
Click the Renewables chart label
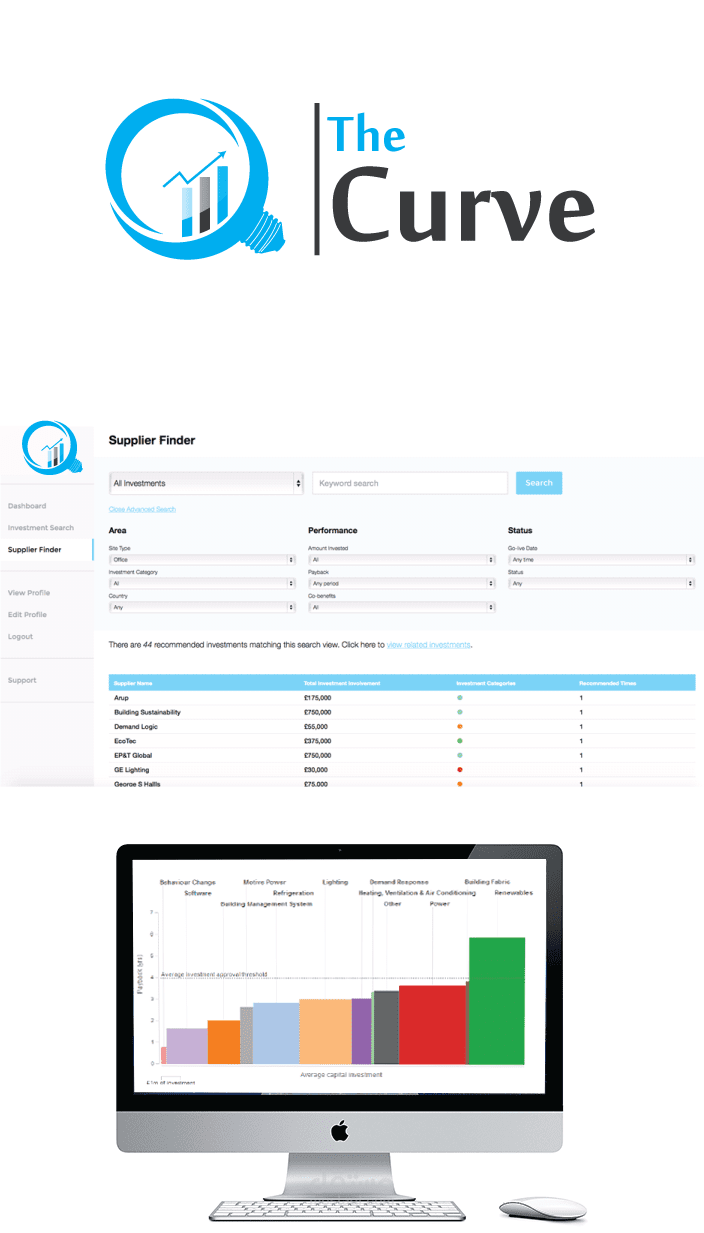[x=514, y=892]
